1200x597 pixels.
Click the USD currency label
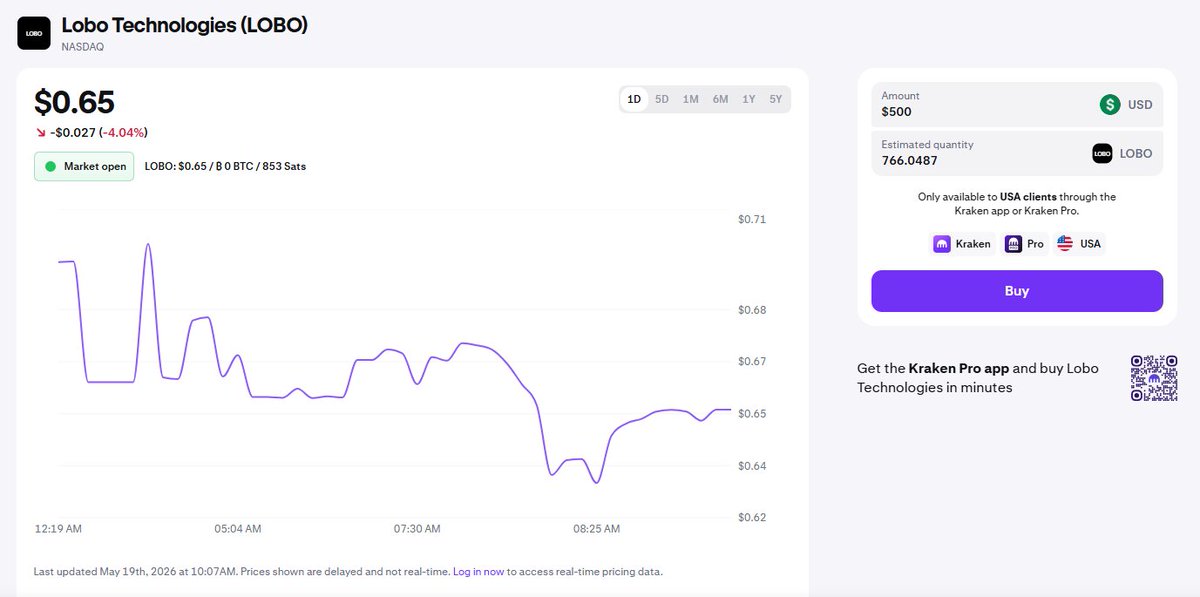click(x=1140, y=105)
